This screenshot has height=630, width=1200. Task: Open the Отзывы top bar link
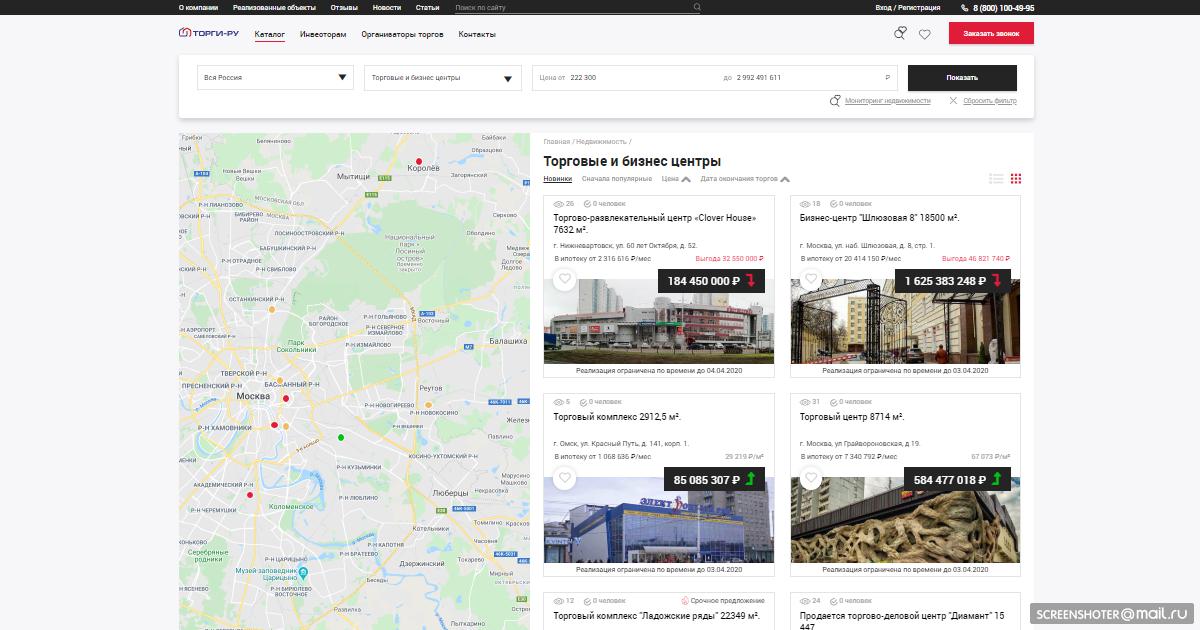tap(344, 7)
